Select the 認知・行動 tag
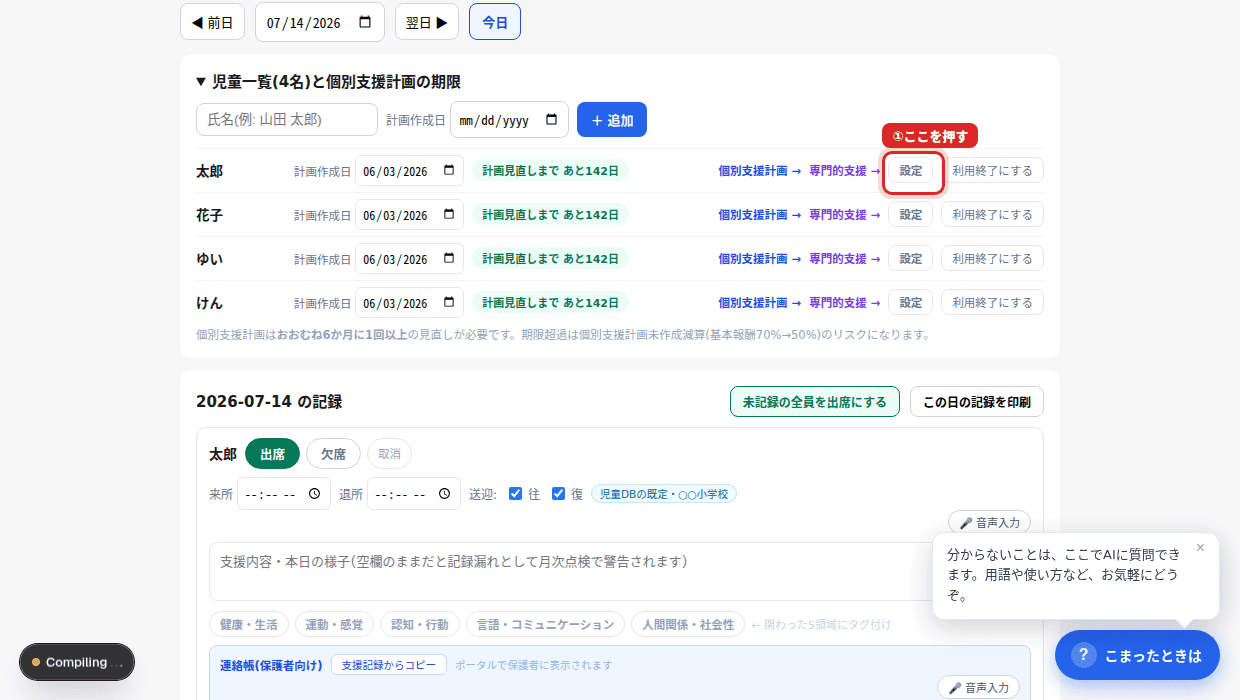 point(420,625)
